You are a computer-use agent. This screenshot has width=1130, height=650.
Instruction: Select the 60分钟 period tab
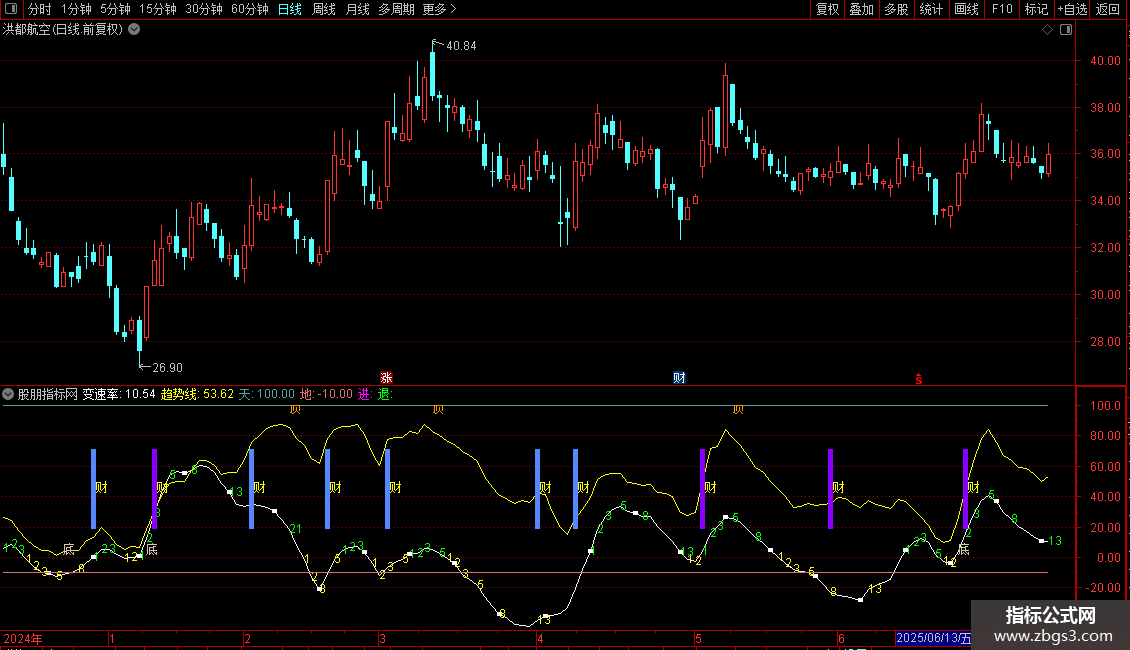tap(249, 10)
